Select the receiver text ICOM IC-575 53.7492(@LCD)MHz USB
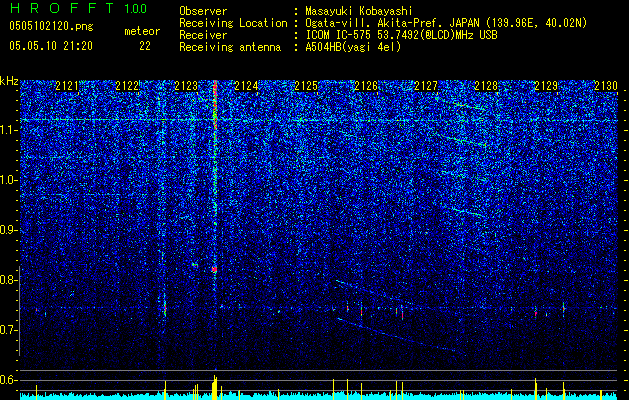This screenshot has width=629, height=400. (x=401, y=35)
